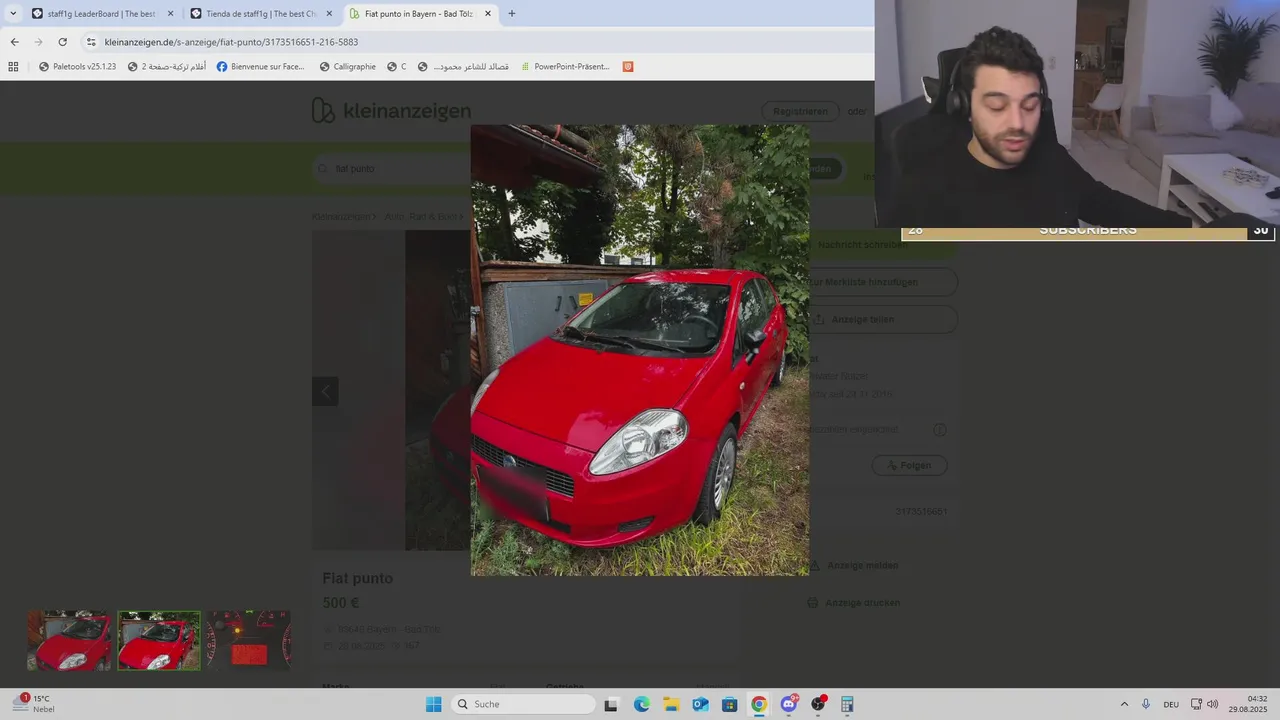This screenshot has height=720, width=1280.
Task: Click the enlarged red Fiat Punto photo
Action: 640,350
